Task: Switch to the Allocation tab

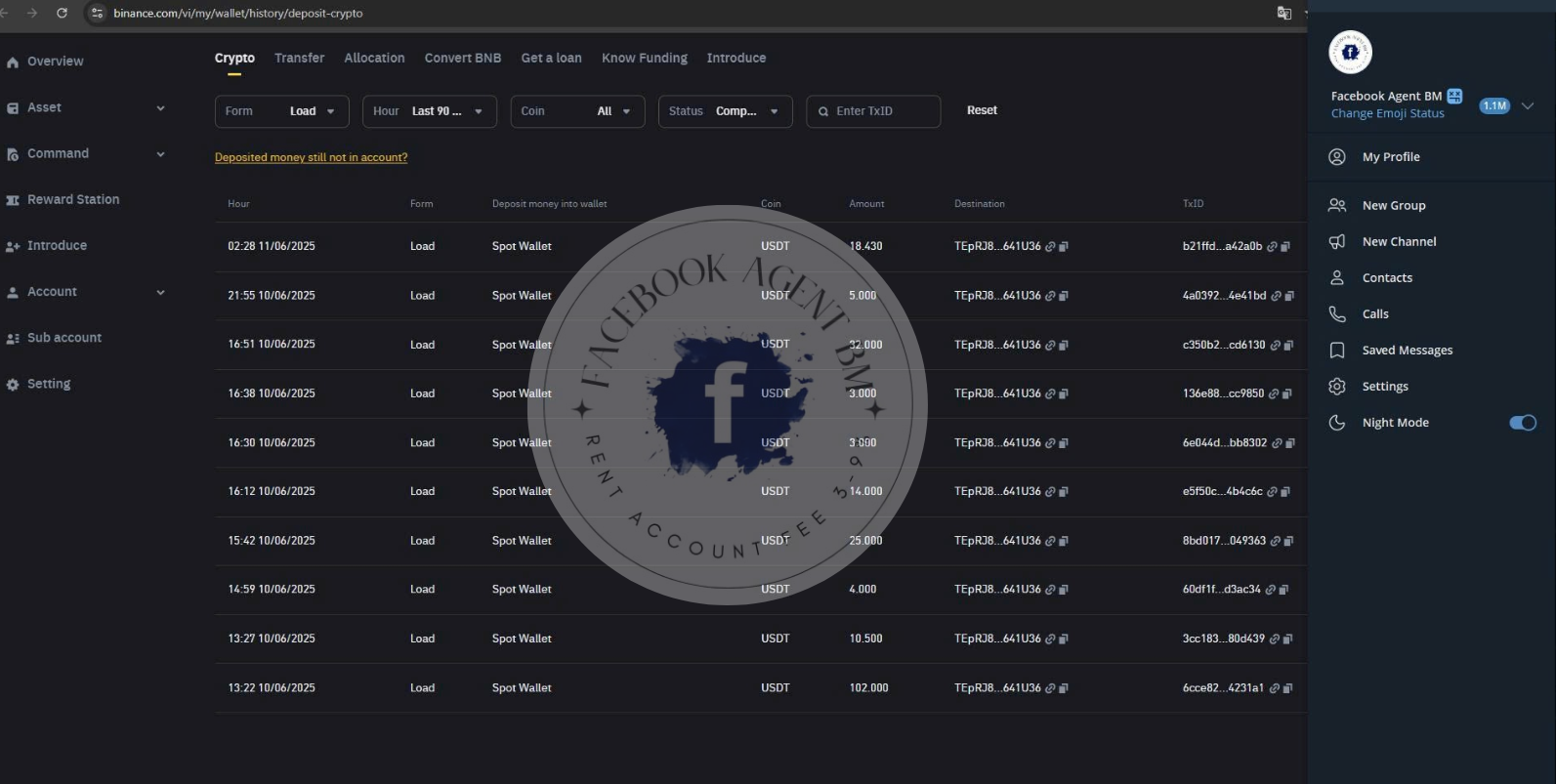Action: click(374, 59)
